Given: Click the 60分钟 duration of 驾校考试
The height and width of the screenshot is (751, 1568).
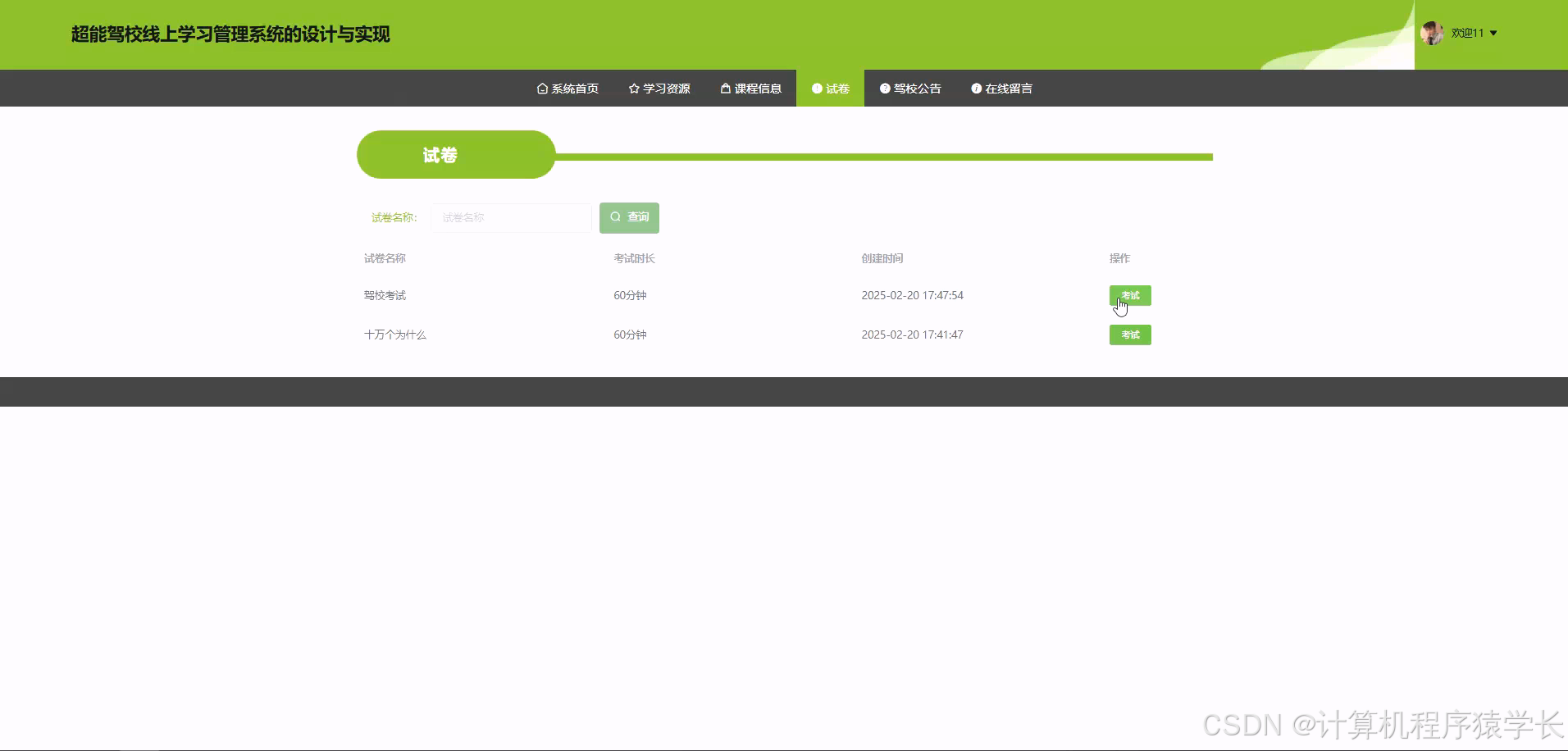Looking at the screenshot, I should point(630,295).
